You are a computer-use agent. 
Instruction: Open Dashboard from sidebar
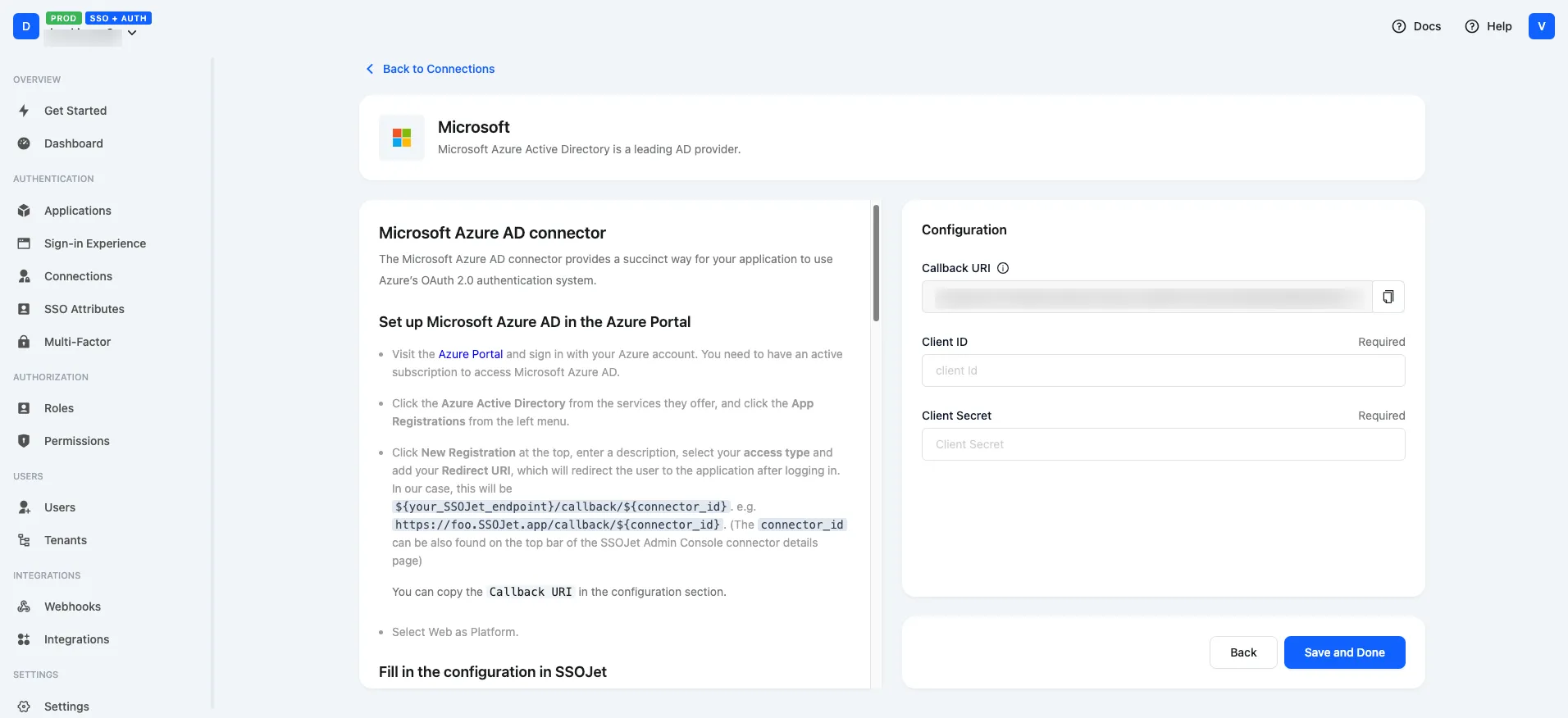point(74,143)
